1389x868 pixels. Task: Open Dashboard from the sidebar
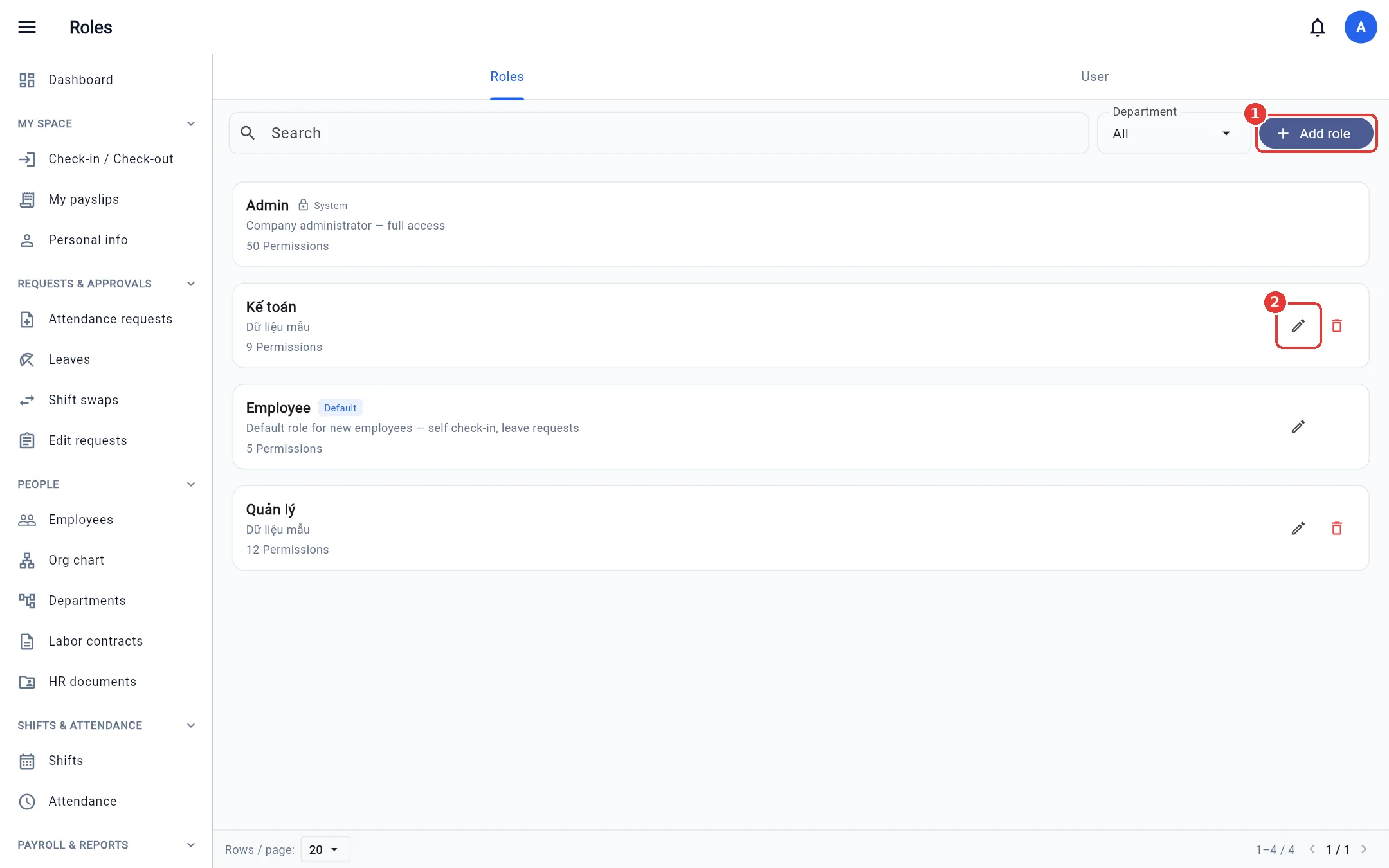(x=106, y=80)
